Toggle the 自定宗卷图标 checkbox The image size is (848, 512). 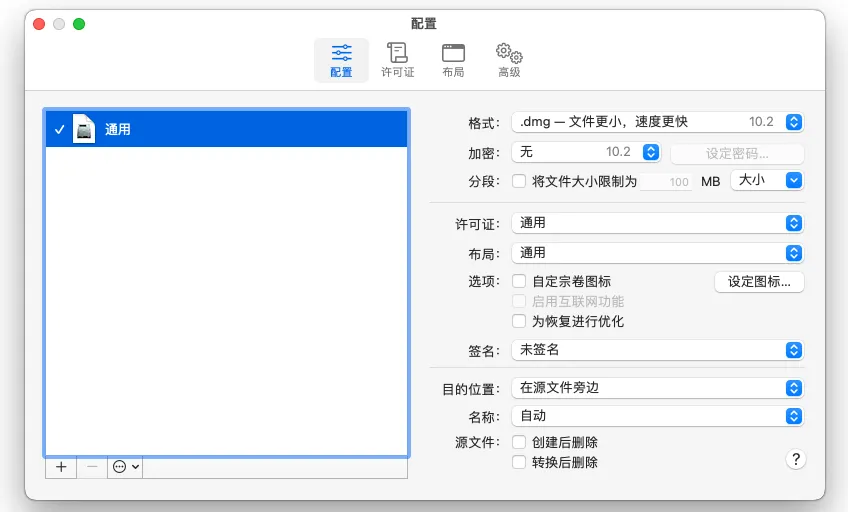pyautogui.click(x=519, y=282)
